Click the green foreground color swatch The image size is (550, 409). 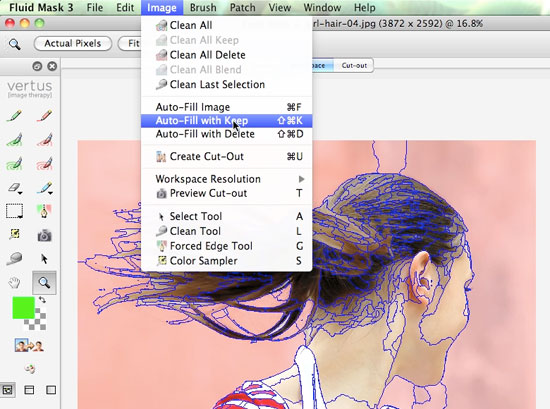click(x=24, y=308)
